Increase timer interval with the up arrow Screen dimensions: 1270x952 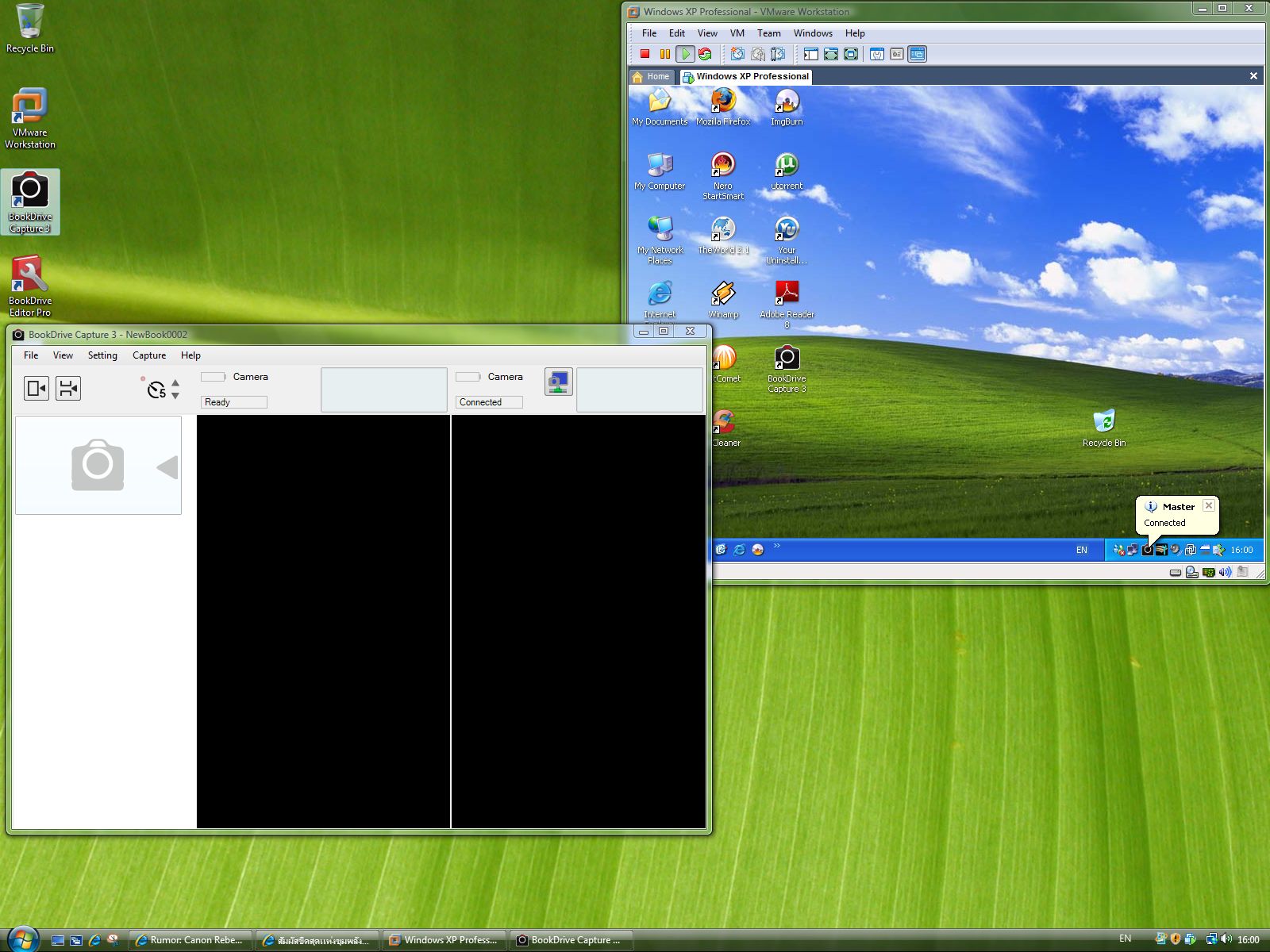[175, 383]
